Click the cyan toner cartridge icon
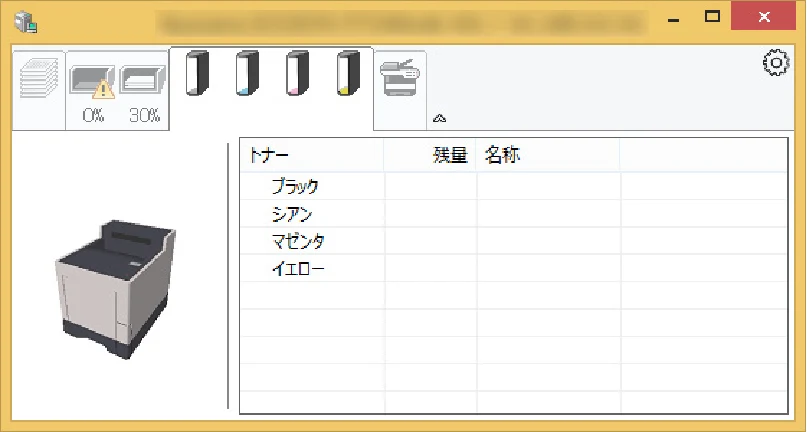 (x=248, y=73)
